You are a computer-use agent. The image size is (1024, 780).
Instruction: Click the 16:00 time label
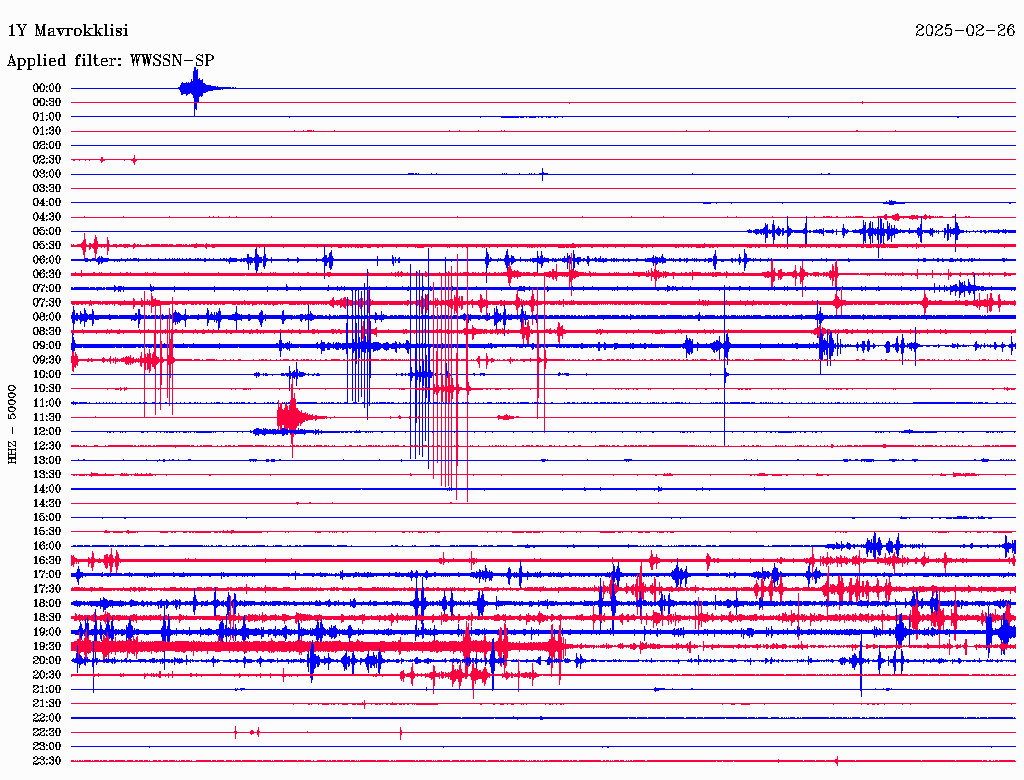[x=47, y=546]
